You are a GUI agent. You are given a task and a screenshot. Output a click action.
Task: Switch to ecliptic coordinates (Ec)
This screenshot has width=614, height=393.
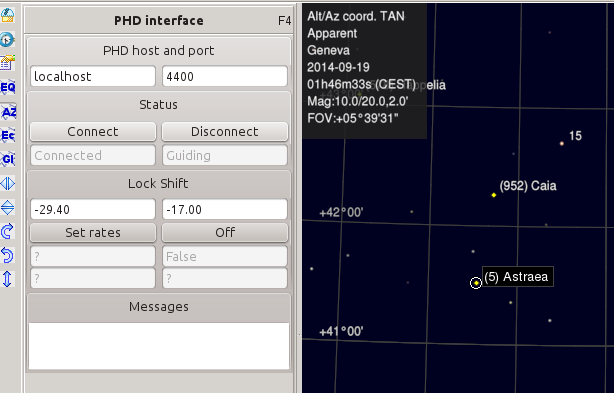click(7, 135)
